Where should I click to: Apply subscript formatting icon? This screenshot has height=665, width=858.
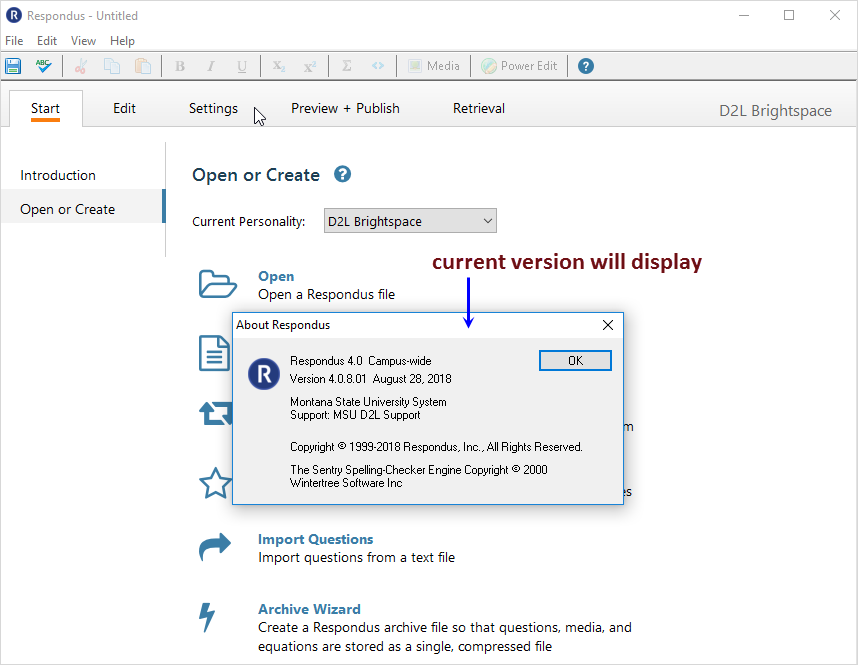point(279,66)
